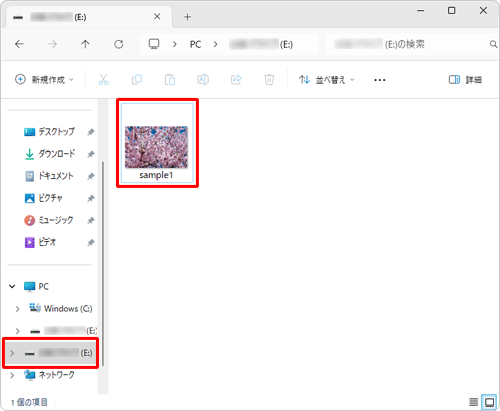Viewport: 500px width, 411px height.
Task: Click the Delete trash can icon
Action: pos(269,80)
